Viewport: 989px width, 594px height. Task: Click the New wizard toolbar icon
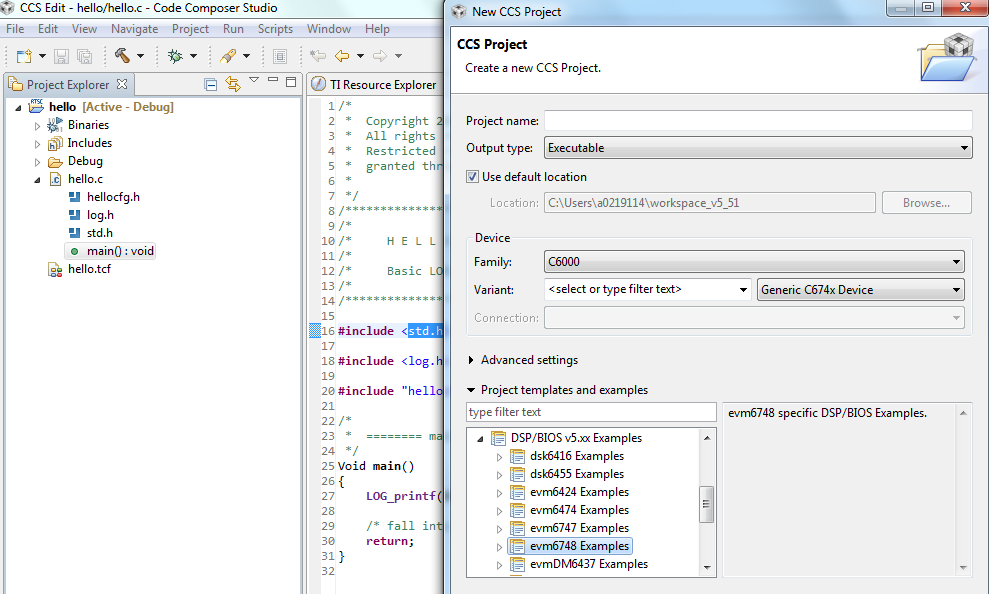tap(24, 56)
